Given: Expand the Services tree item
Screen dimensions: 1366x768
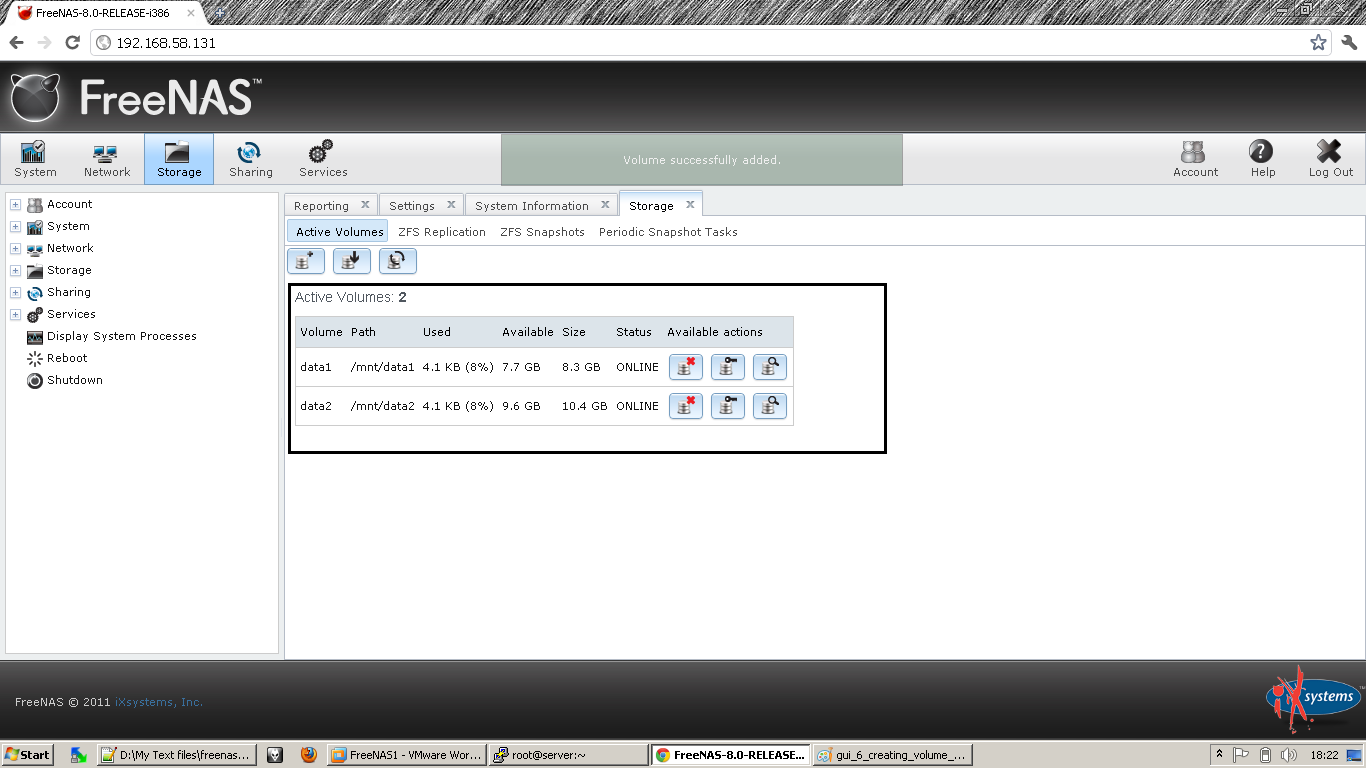Looking at the screenshot, I should point(15,314).
